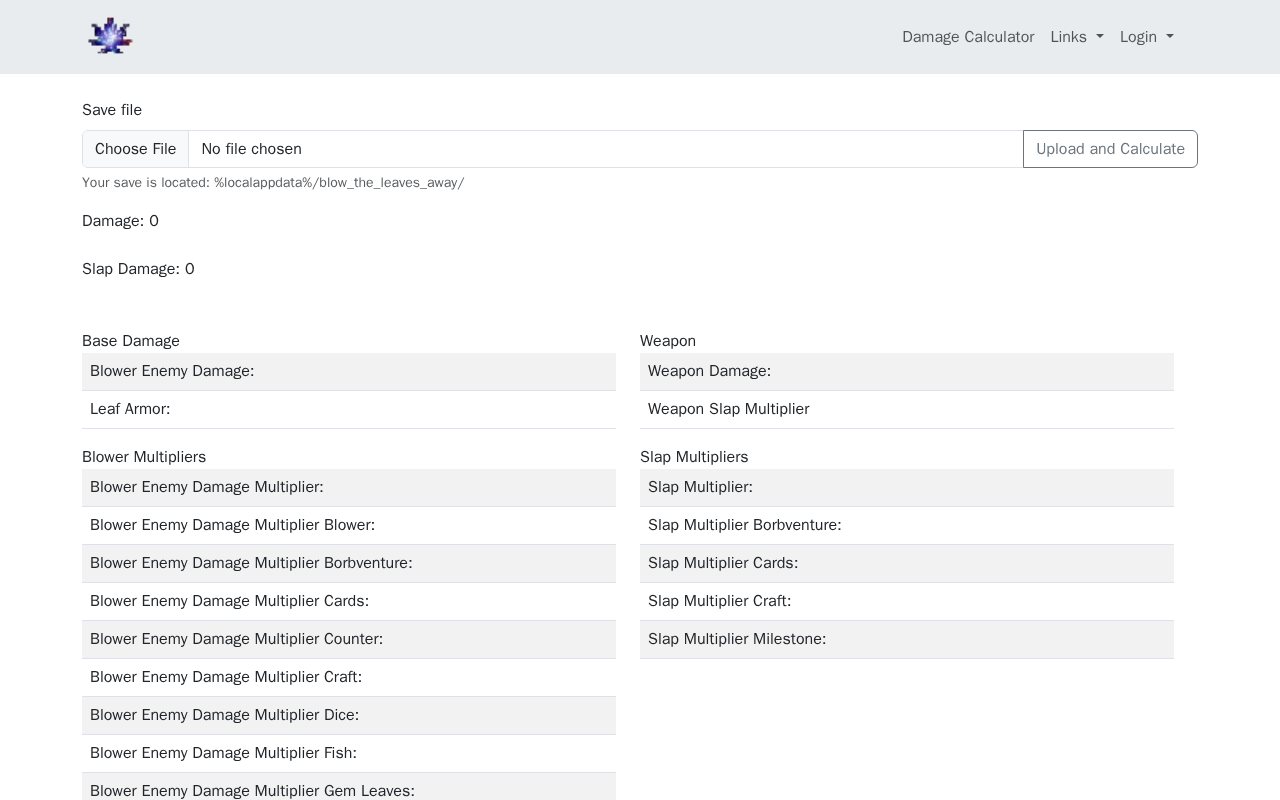Click the leaf logo icon in navbar
Screen dimensions: 1280x800
pos(110,36)
